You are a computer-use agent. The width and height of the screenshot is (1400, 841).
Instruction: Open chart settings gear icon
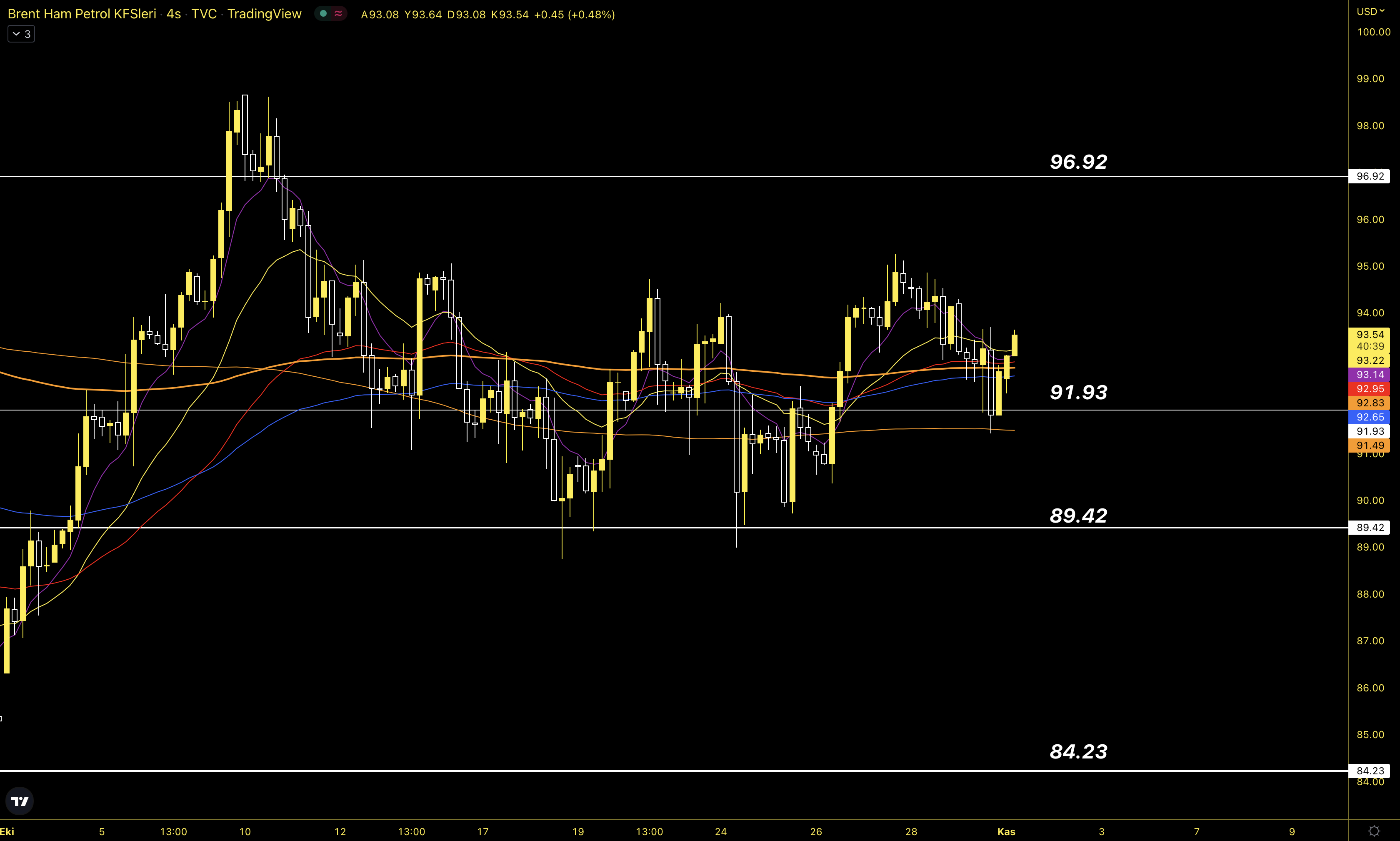pyautogui.click(x=1374, y=831)
